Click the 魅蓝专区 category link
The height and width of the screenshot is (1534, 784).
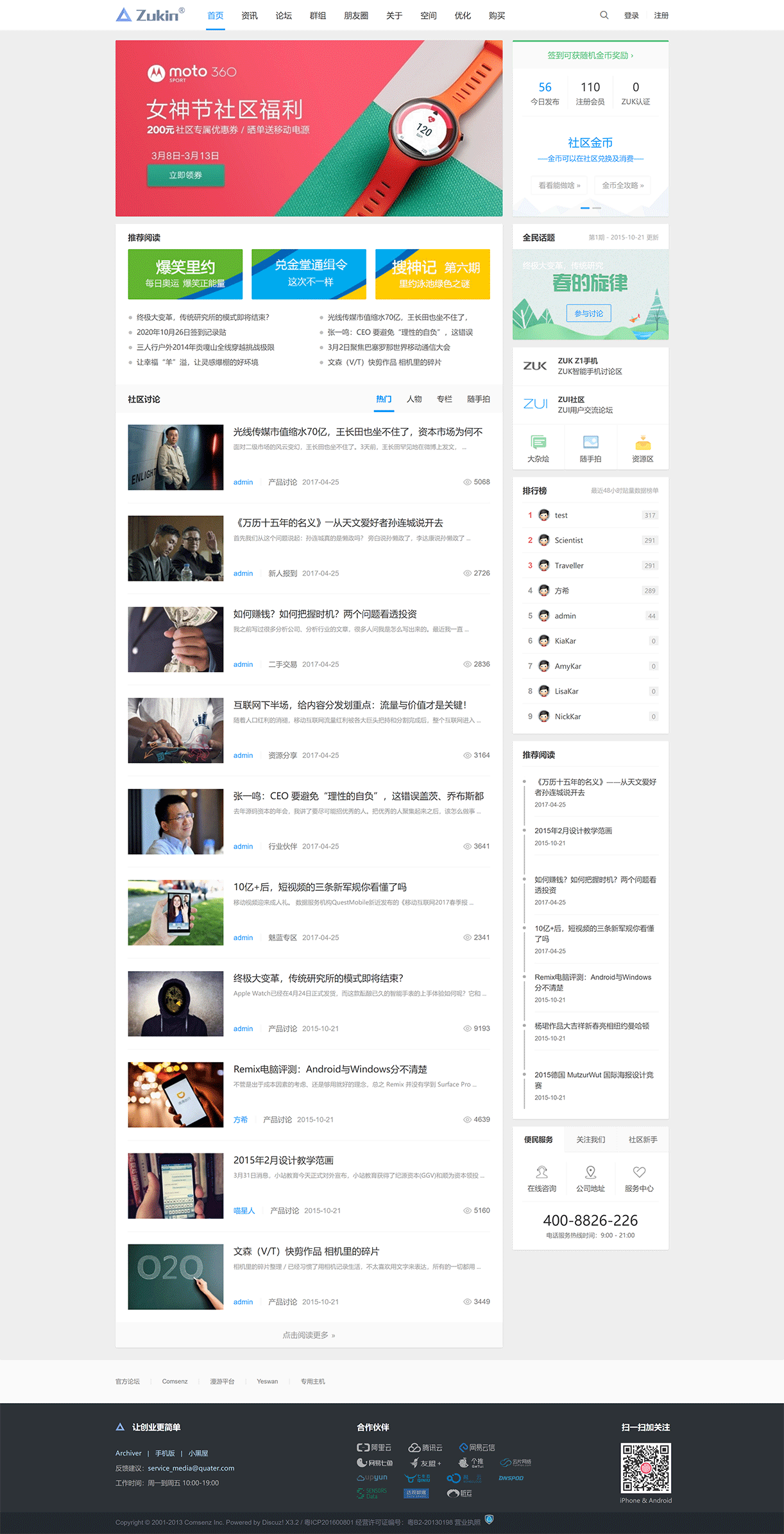click(x=283, y=937)
